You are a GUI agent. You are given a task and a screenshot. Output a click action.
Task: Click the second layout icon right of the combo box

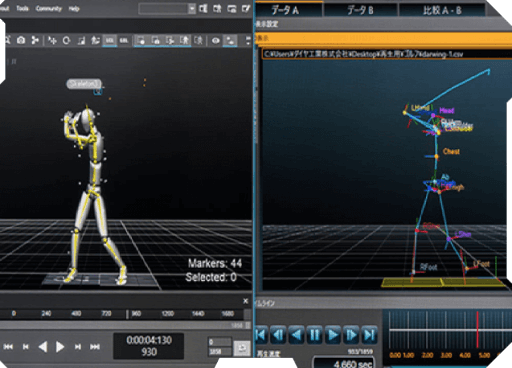pos(217,8)
